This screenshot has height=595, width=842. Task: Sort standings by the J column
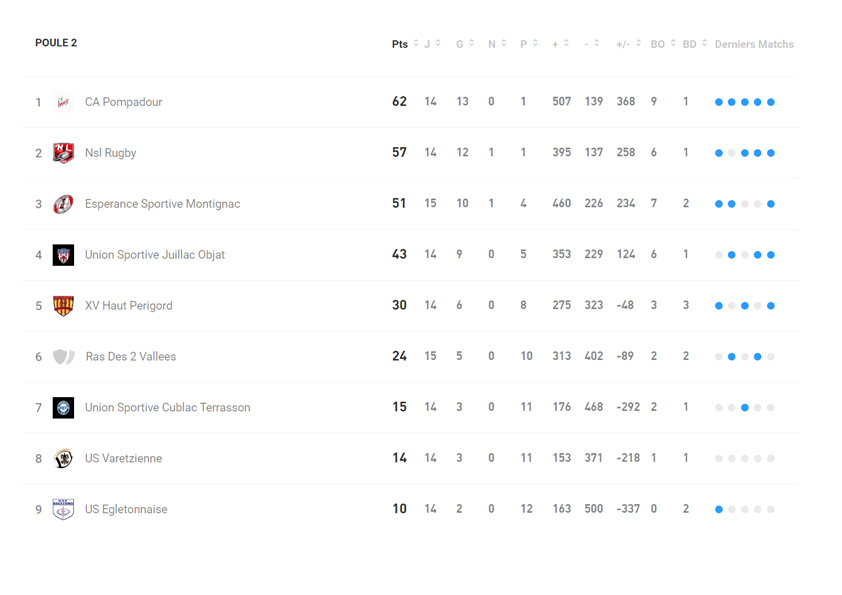432,44
